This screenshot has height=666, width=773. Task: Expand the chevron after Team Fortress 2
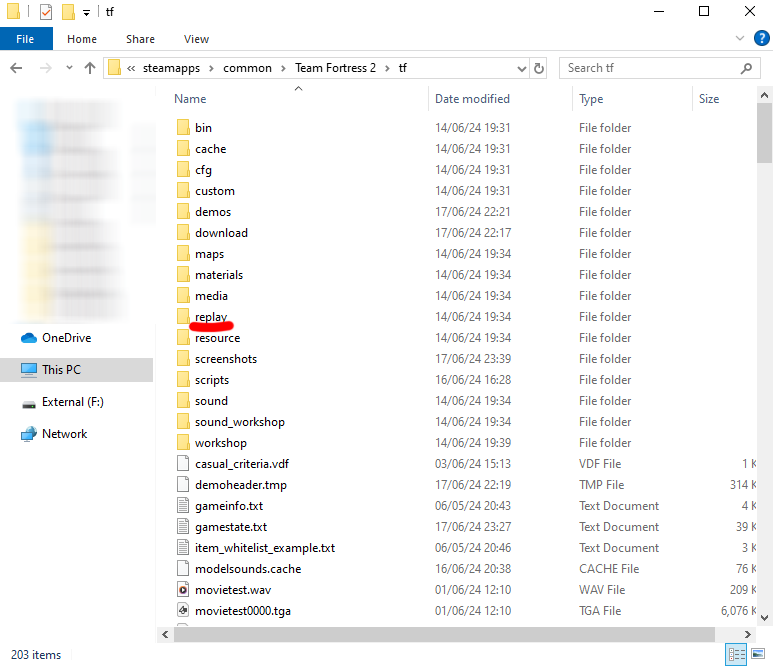click(387, 69)
